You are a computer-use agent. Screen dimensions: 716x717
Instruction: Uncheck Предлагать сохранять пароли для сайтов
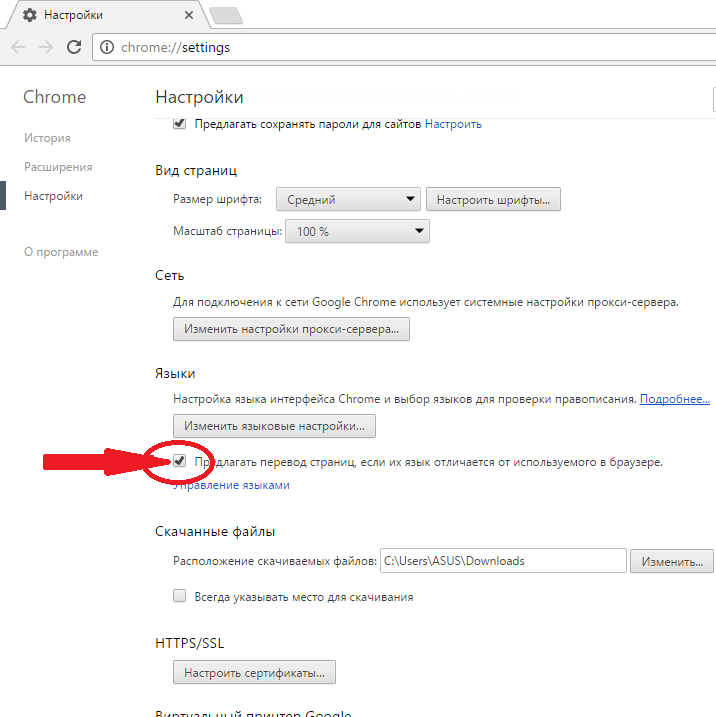tap(179, 123)
